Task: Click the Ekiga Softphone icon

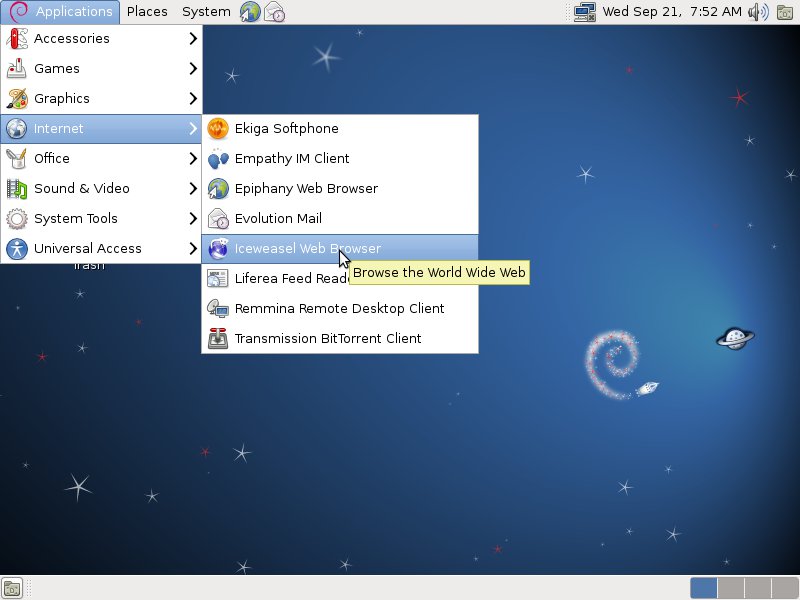Action: click(218, 129)
